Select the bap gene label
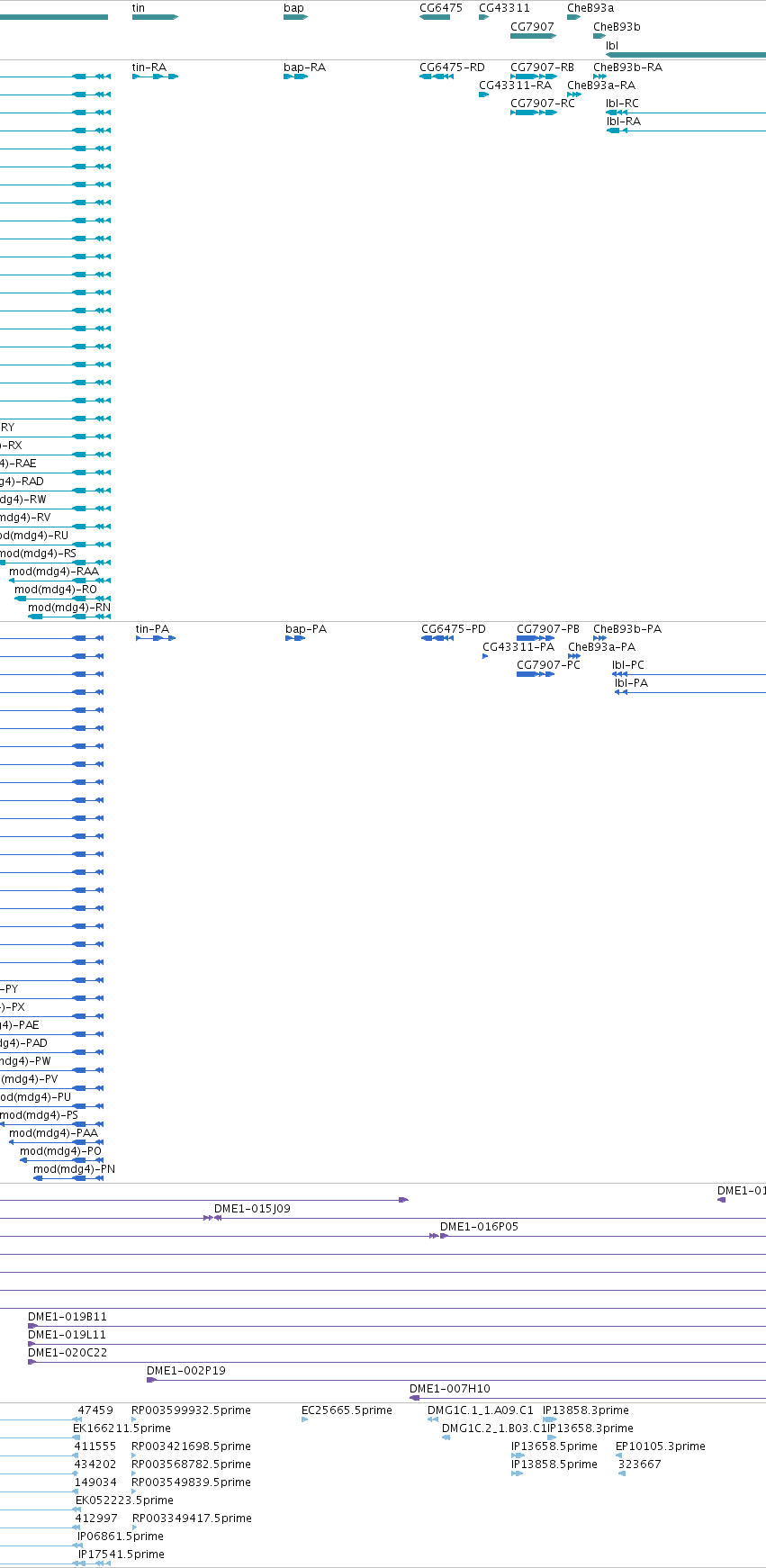This screenshot has width=766, height=1568. point(293,8)
